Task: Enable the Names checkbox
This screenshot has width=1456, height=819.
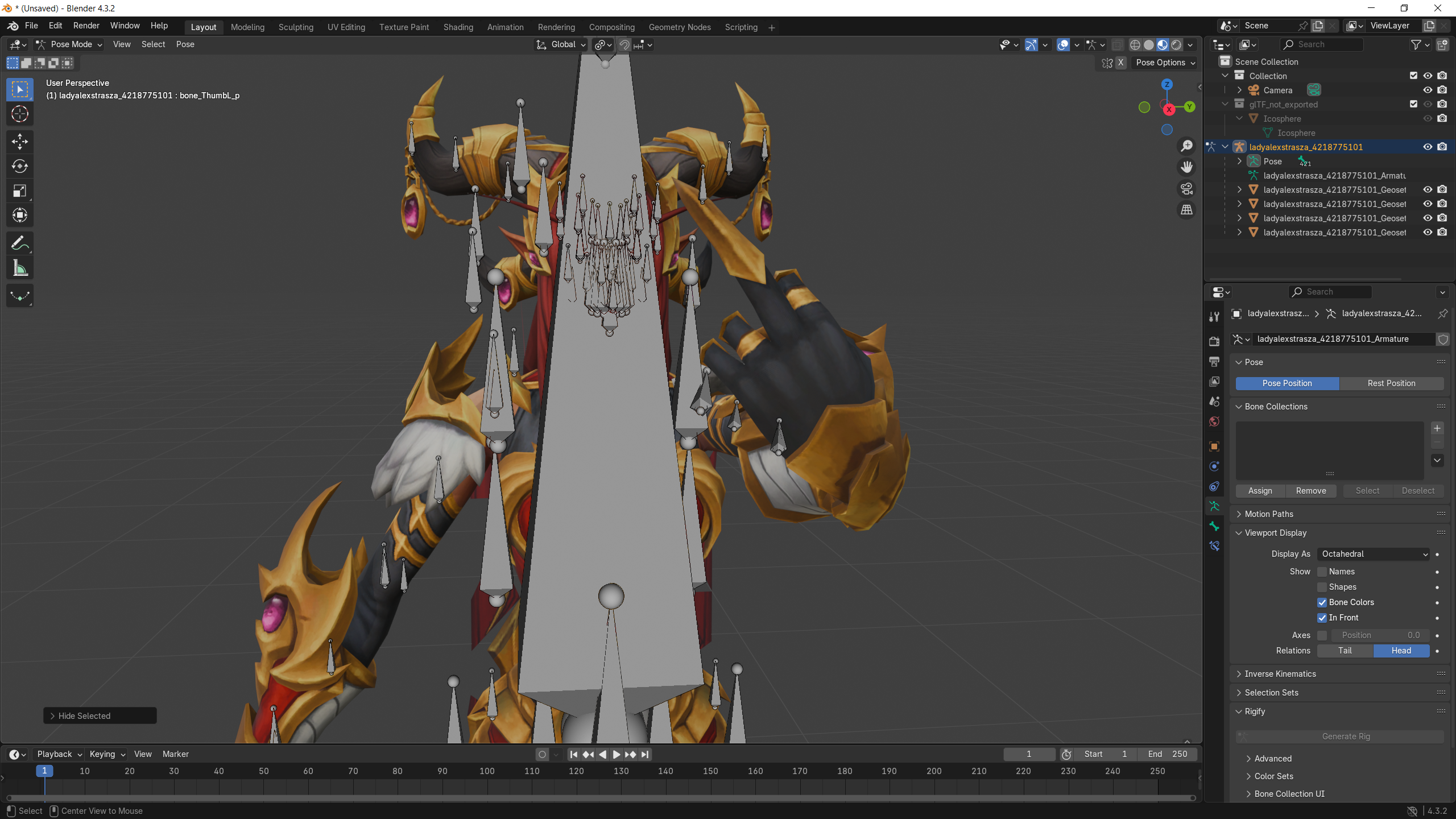Action: [x=1322, y=572]
